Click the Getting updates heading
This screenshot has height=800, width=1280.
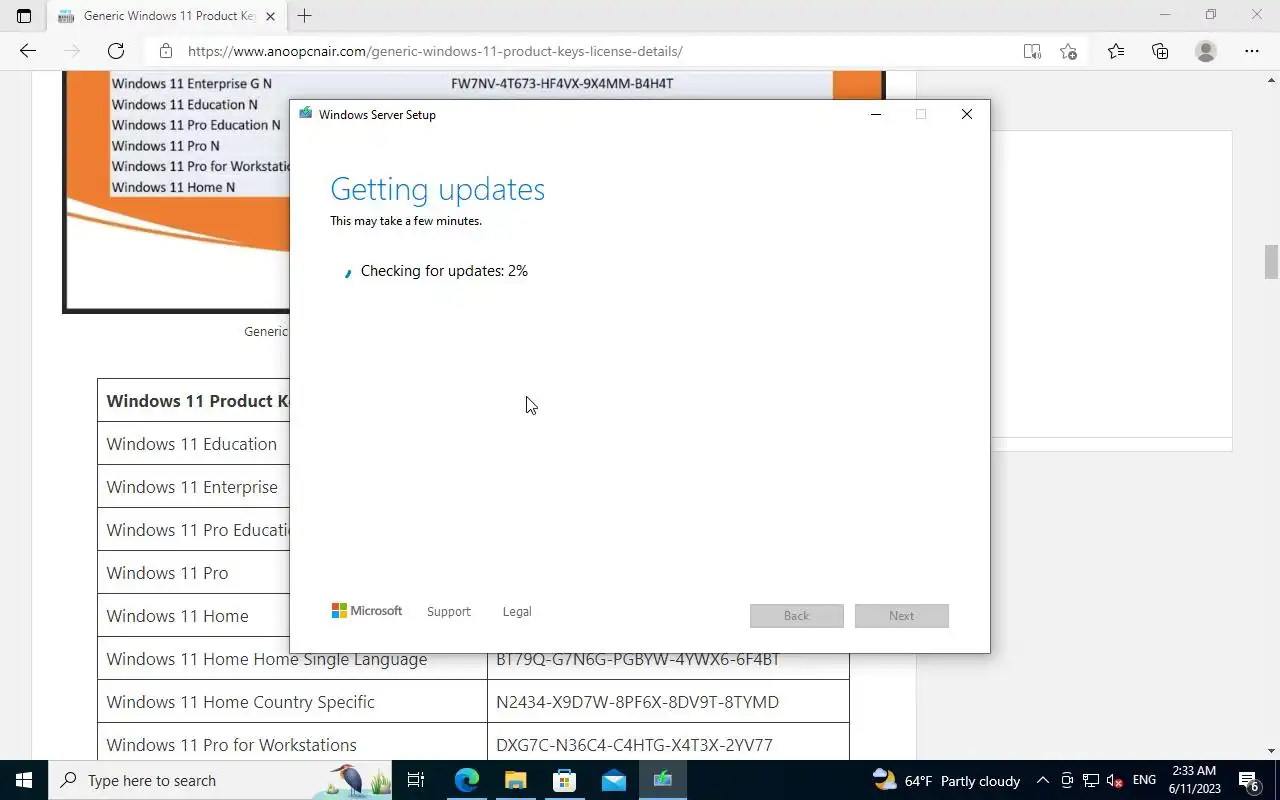pos(437,189)
